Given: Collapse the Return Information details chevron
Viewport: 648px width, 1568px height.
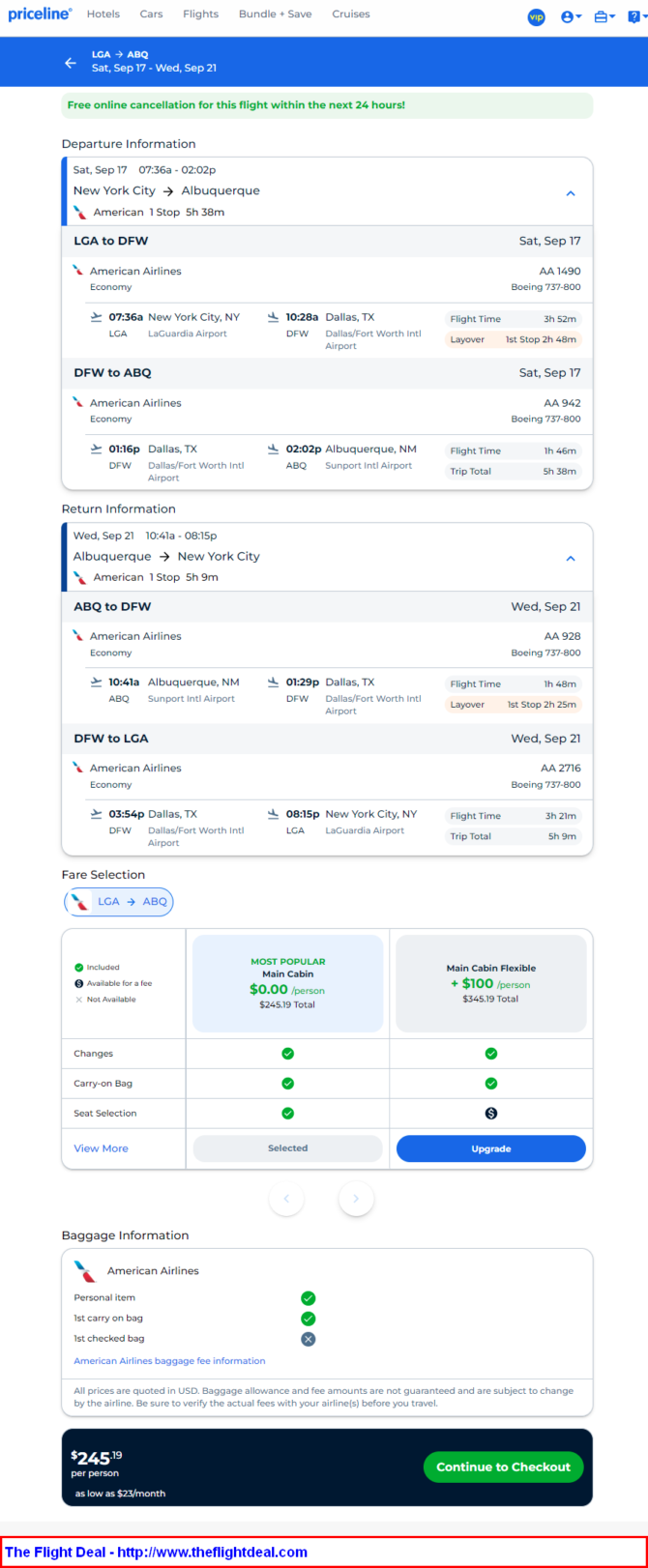Looking at the screenshot, I should (571, 558).
